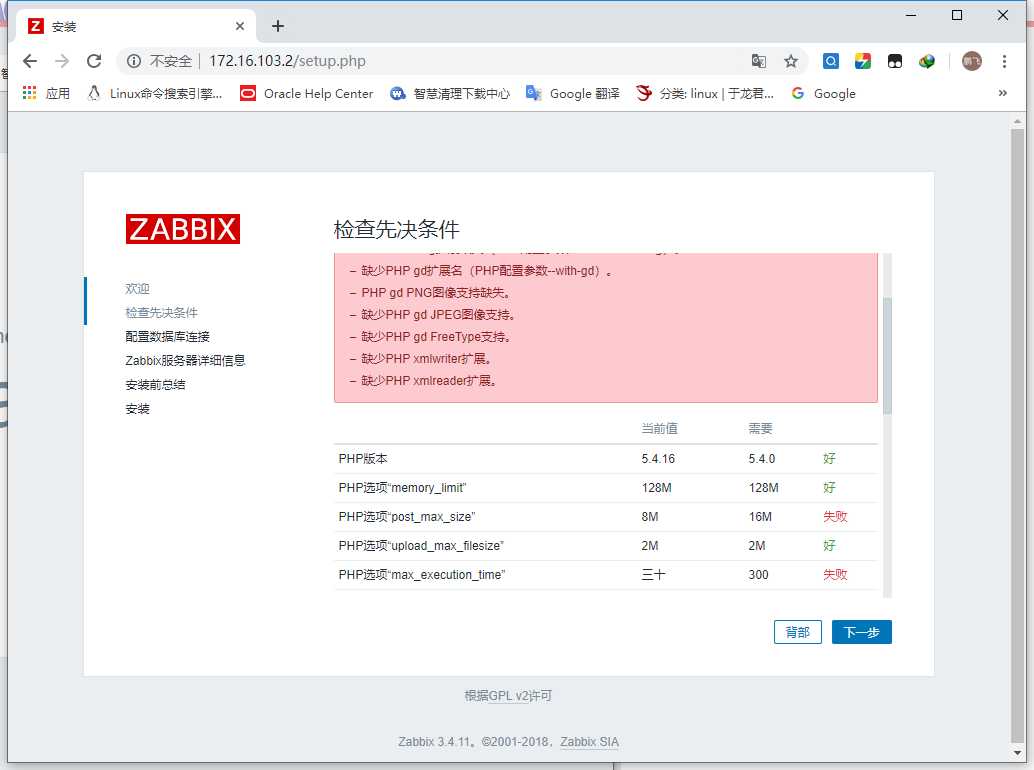Click the memory_limit row label

pyautogui.click(x=402, y=488)
